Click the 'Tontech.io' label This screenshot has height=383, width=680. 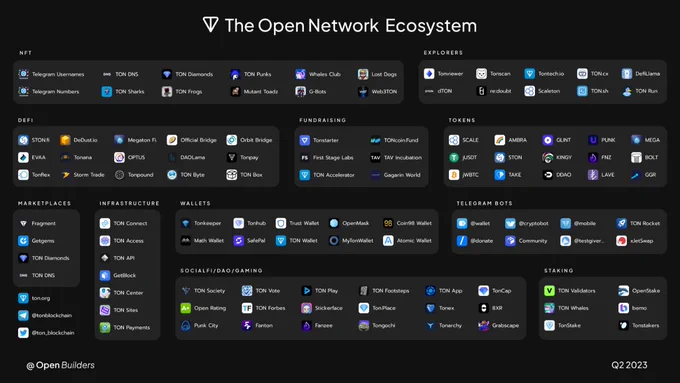pyautogui.click(x=551, y=74)
